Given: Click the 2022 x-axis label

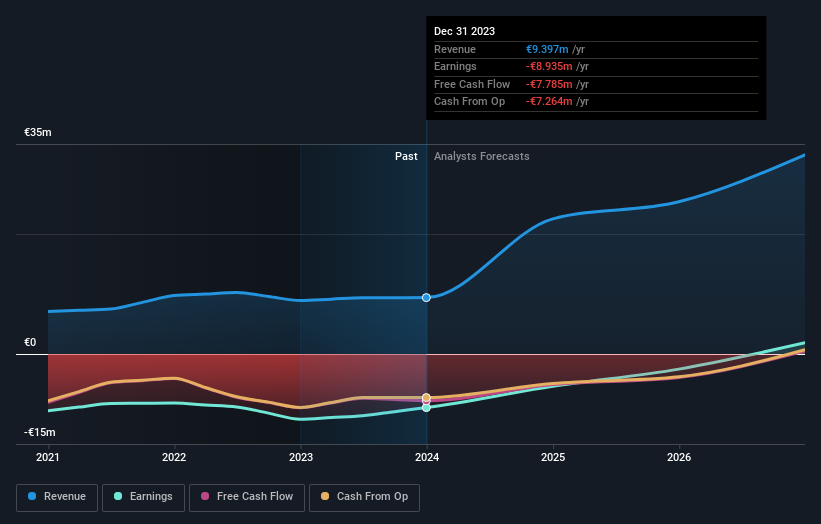Looking at the screenshot, I should tap(174, 457).
